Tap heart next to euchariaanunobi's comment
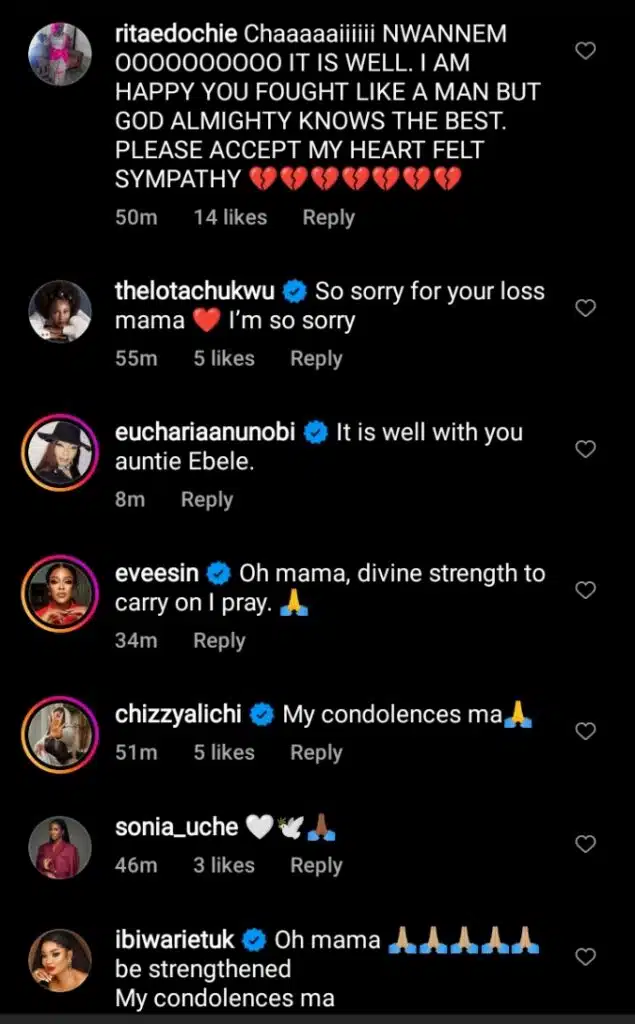 586,449
